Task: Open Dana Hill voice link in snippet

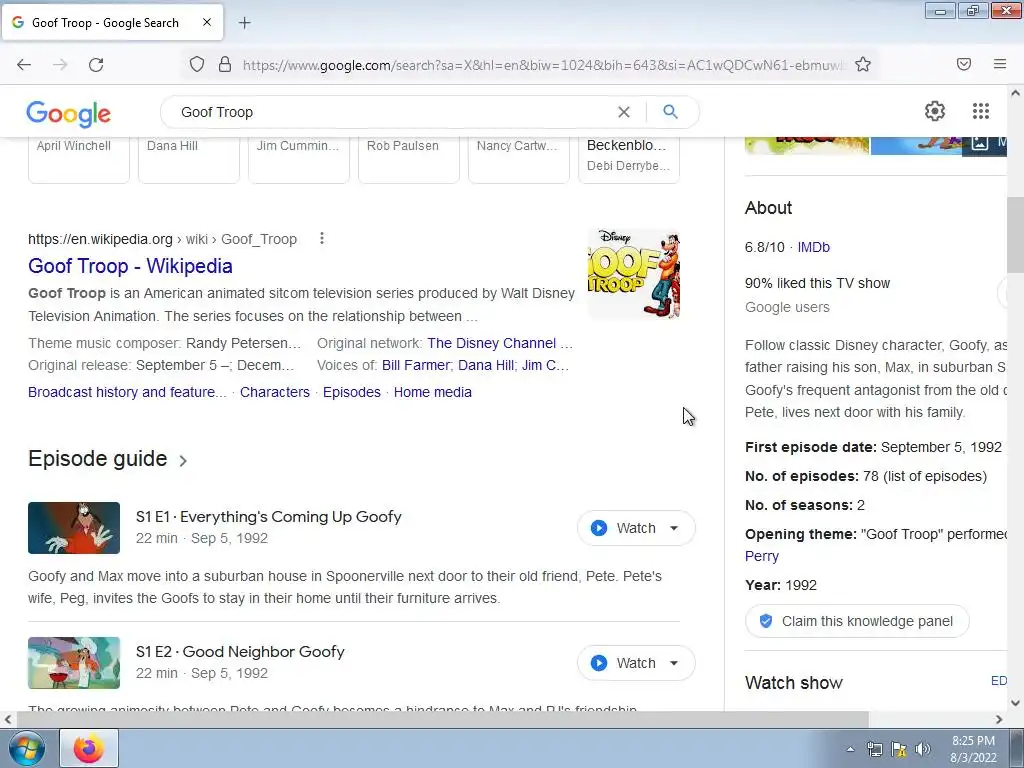Action: click(485, 365)
